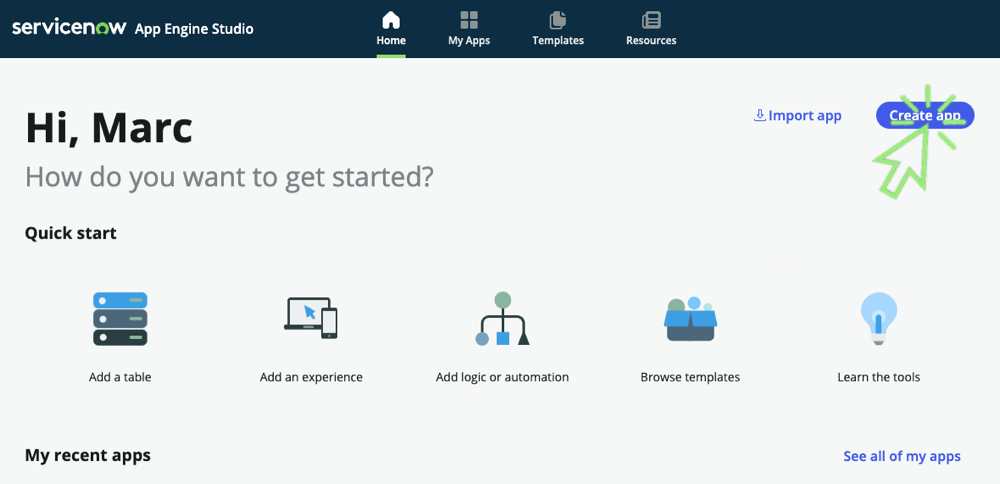Click the Import app link
Viewport: 1000px width, 484px height.
(805, 116)
